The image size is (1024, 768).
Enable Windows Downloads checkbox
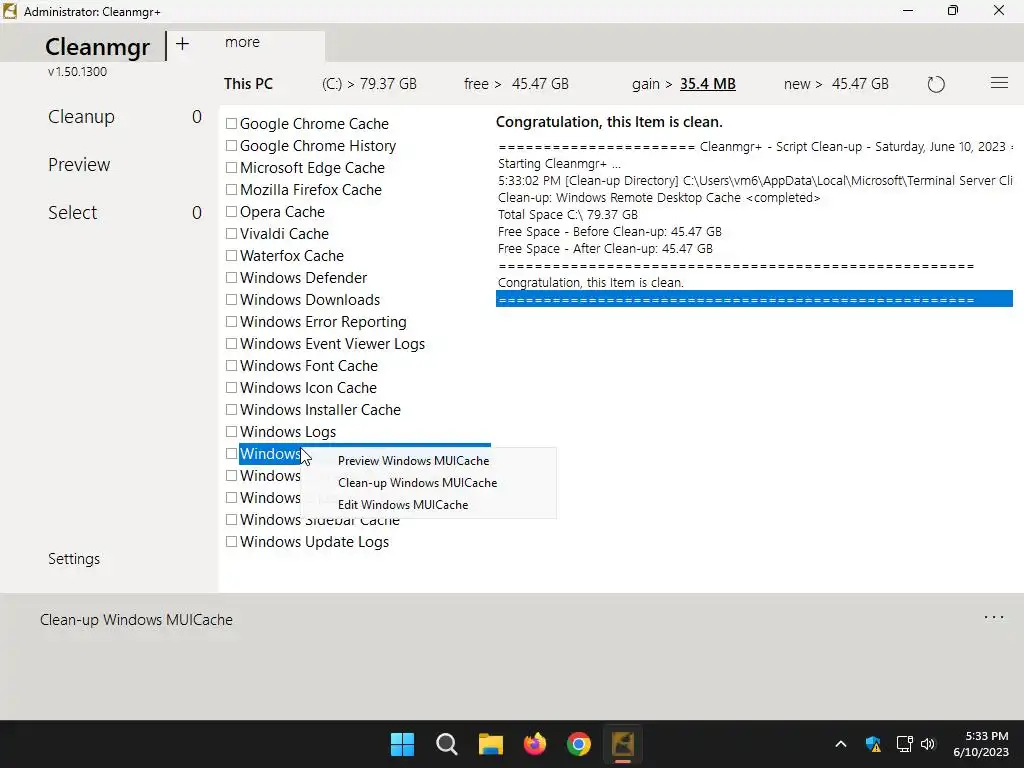(231, 300)
